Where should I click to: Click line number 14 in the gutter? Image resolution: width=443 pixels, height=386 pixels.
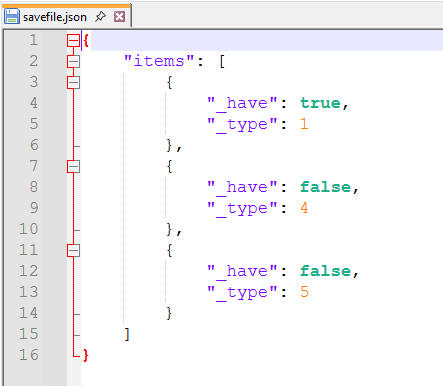click(x=29, y=313)
